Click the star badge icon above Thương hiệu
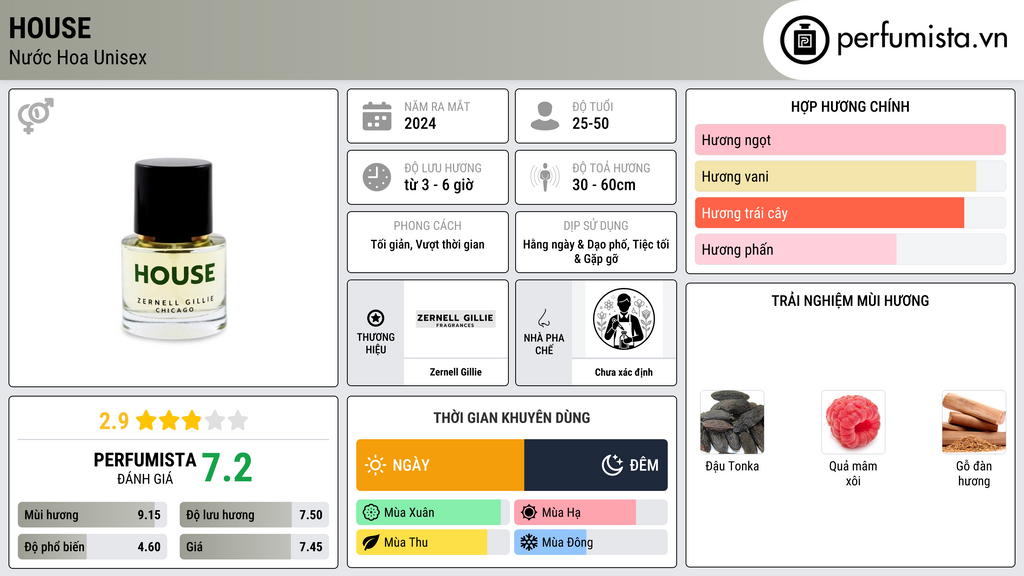This screenshot has height=576, width=1024. pyautogui.click(x=376, y=318)
